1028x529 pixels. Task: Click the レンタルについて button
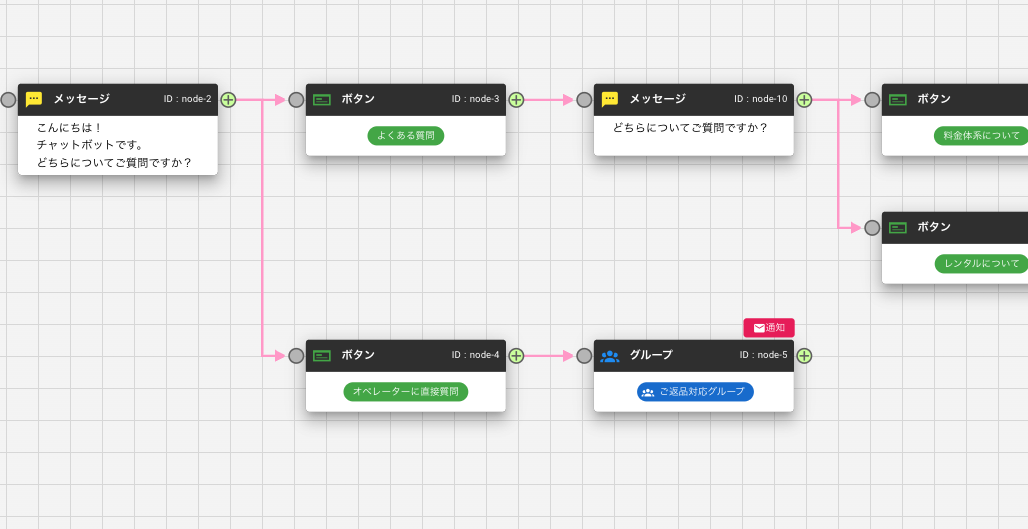[981, 264]
